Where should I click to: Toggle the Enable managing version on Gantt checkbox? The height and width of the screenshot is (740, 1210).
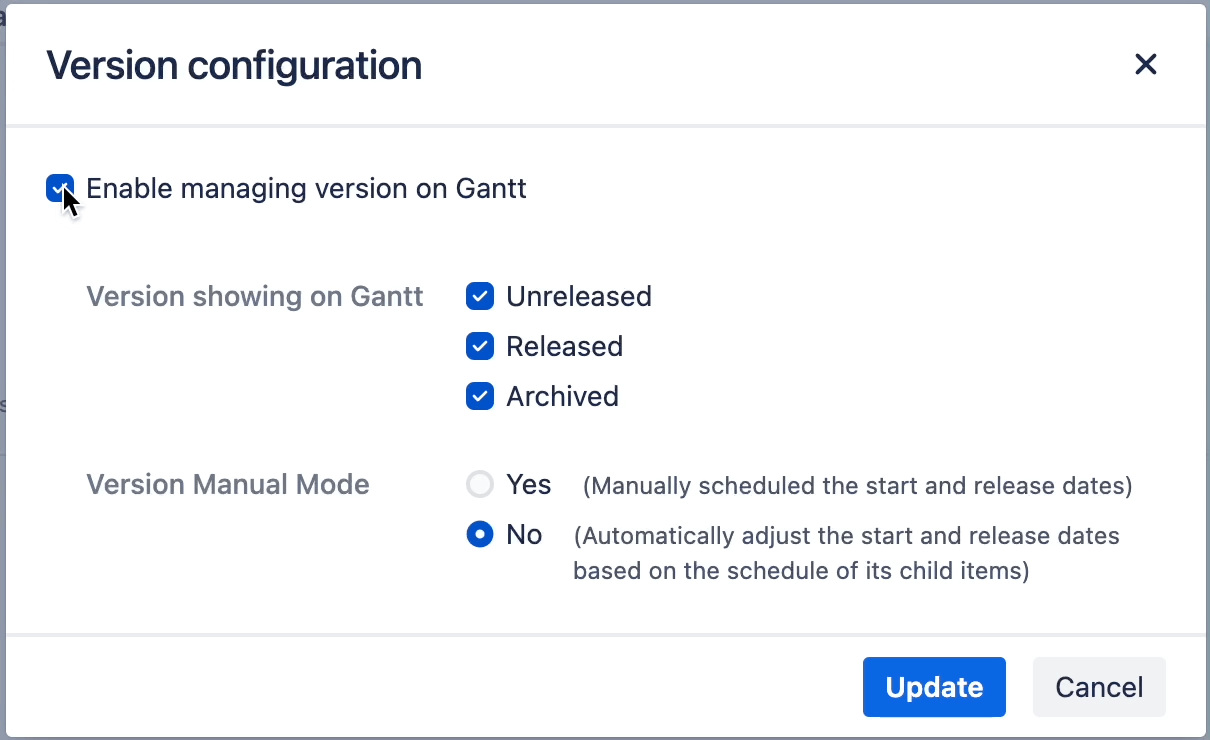point(60,188)
